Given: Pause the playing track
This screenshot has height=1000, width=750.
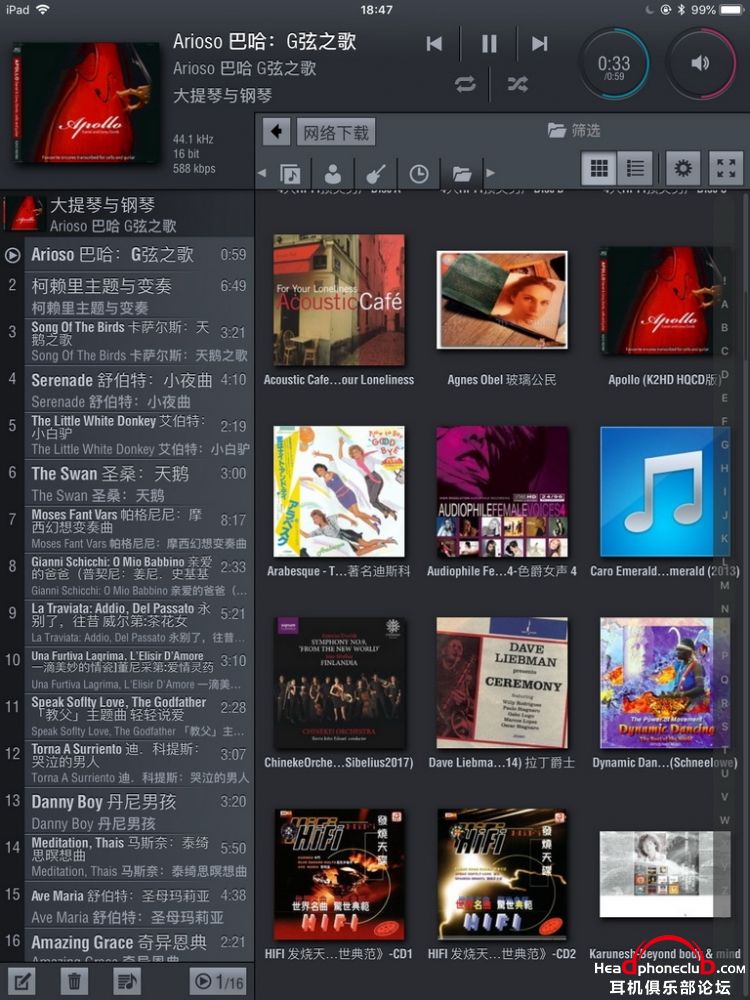Looking at the screenshot, I should [489, 43].
